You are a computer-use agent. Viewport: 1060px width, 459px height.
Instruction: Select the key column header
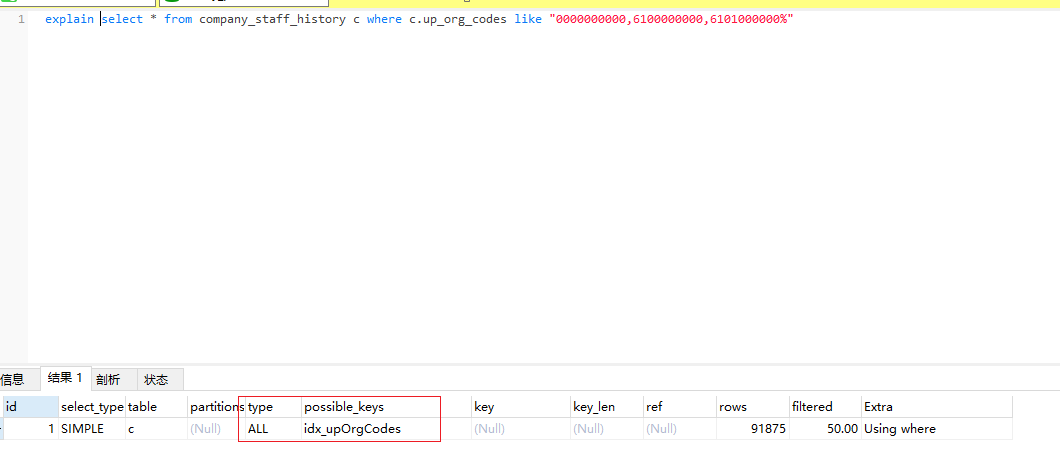(521, 407)
